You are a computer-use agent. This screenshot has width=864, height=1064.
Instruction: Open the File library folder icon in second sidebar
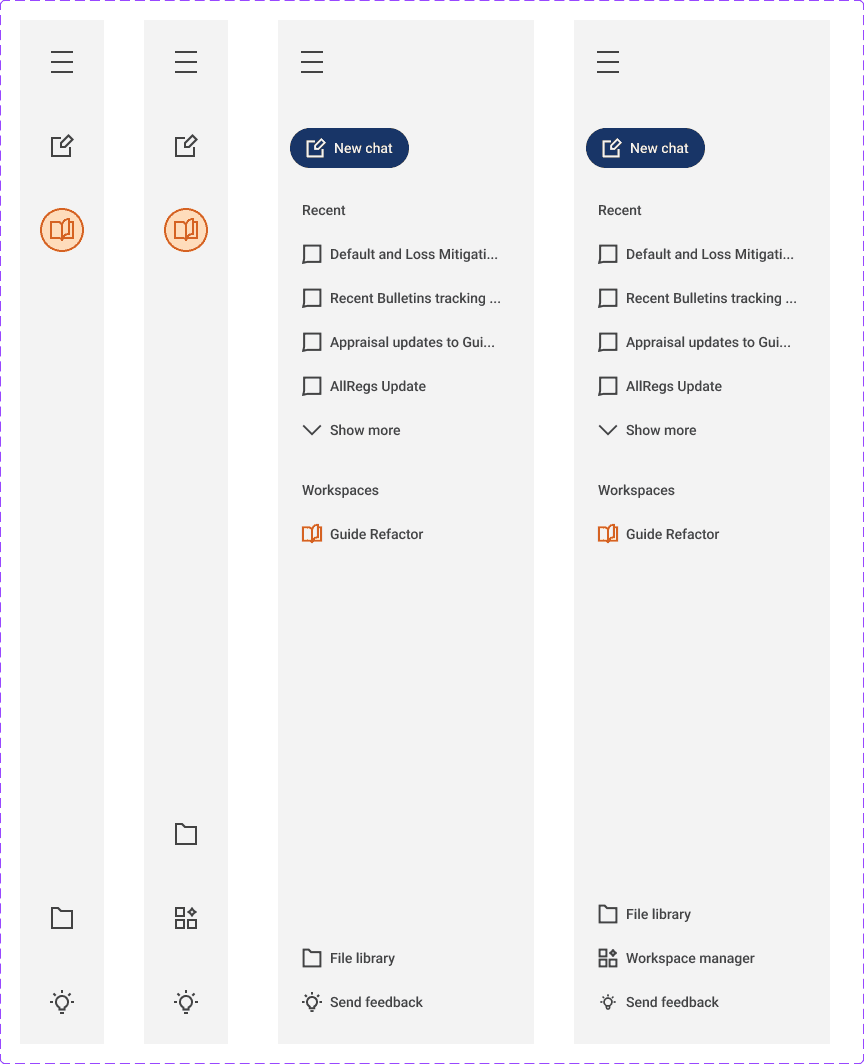[185, 834]
